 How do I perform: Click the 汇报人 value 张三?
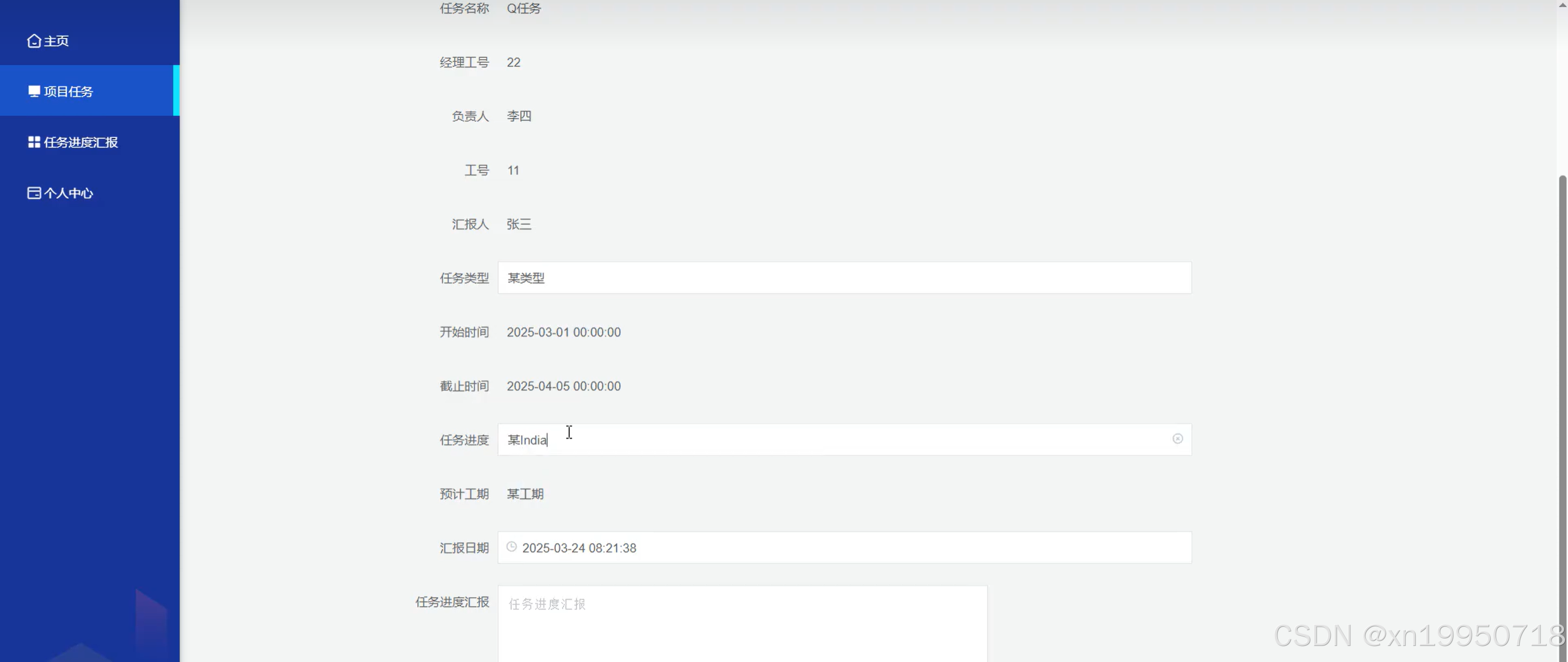518,224
